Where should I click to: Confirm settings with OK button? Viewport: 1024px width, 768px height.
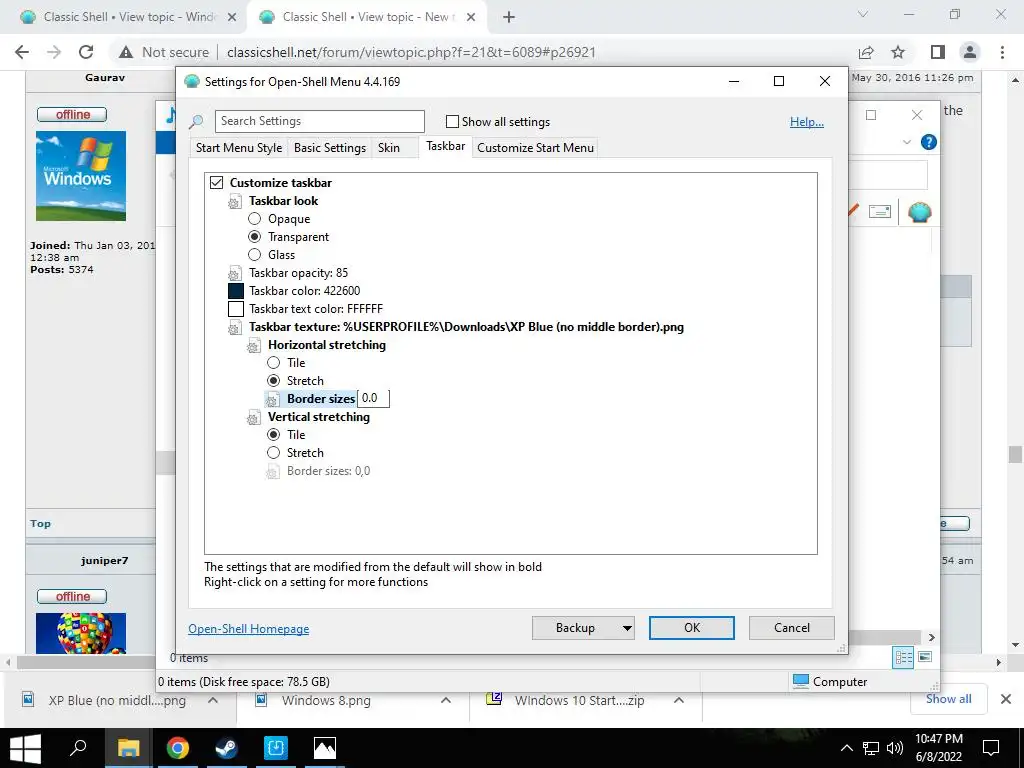click(x=692, y=628)
